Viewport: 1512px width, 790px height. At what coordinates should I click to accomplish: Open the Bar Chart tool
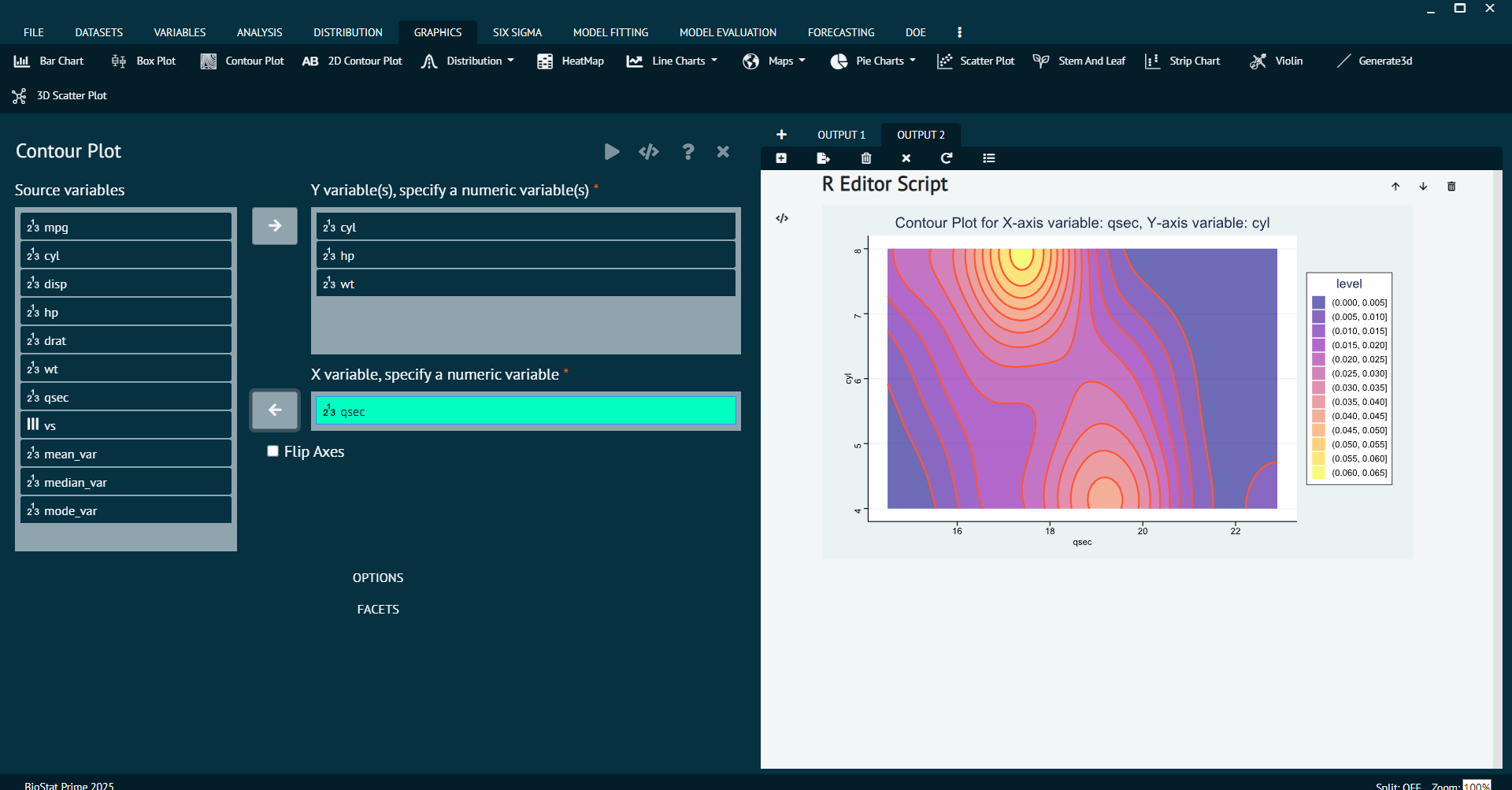pos(49,61)
